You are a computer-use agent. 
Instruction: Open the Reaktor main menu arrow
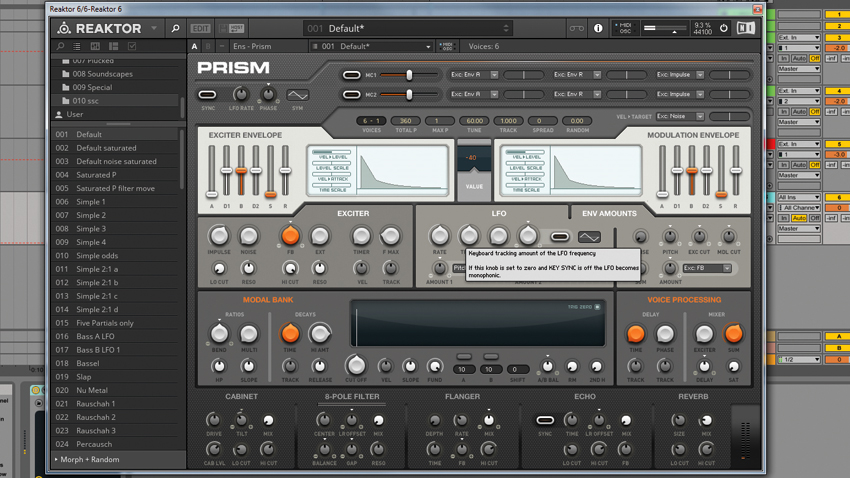tap(154, 28)
